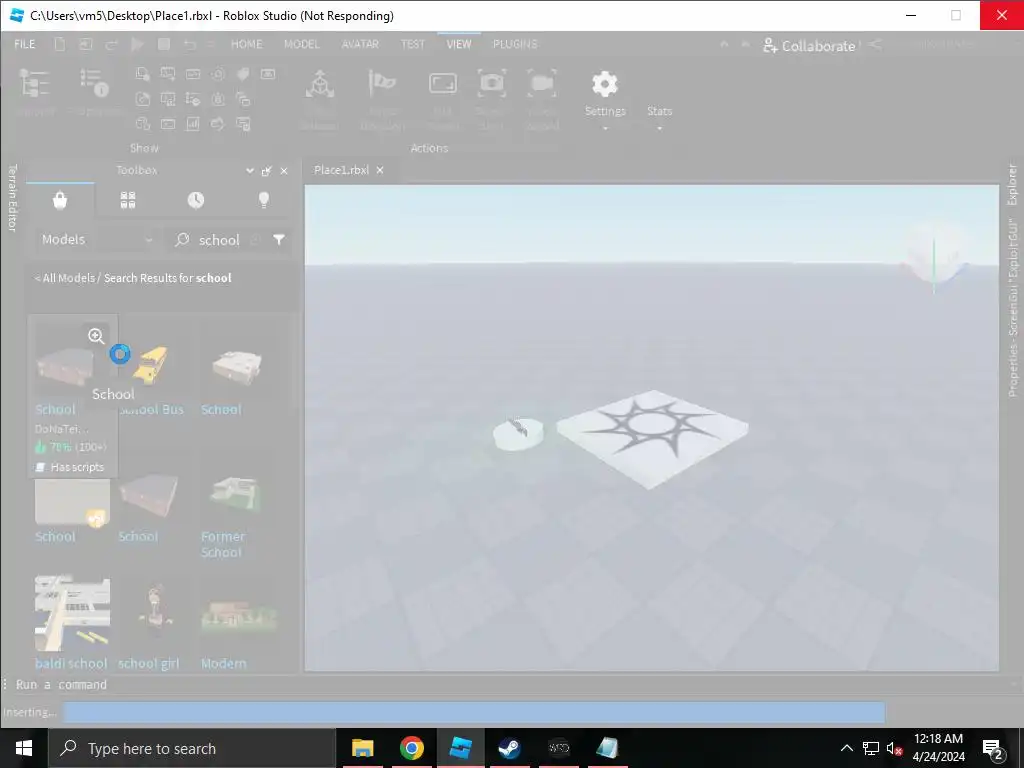This screenshot has width=1024, height=768.
Task: Open the baldi school asset link
Action: coord(71,664)
